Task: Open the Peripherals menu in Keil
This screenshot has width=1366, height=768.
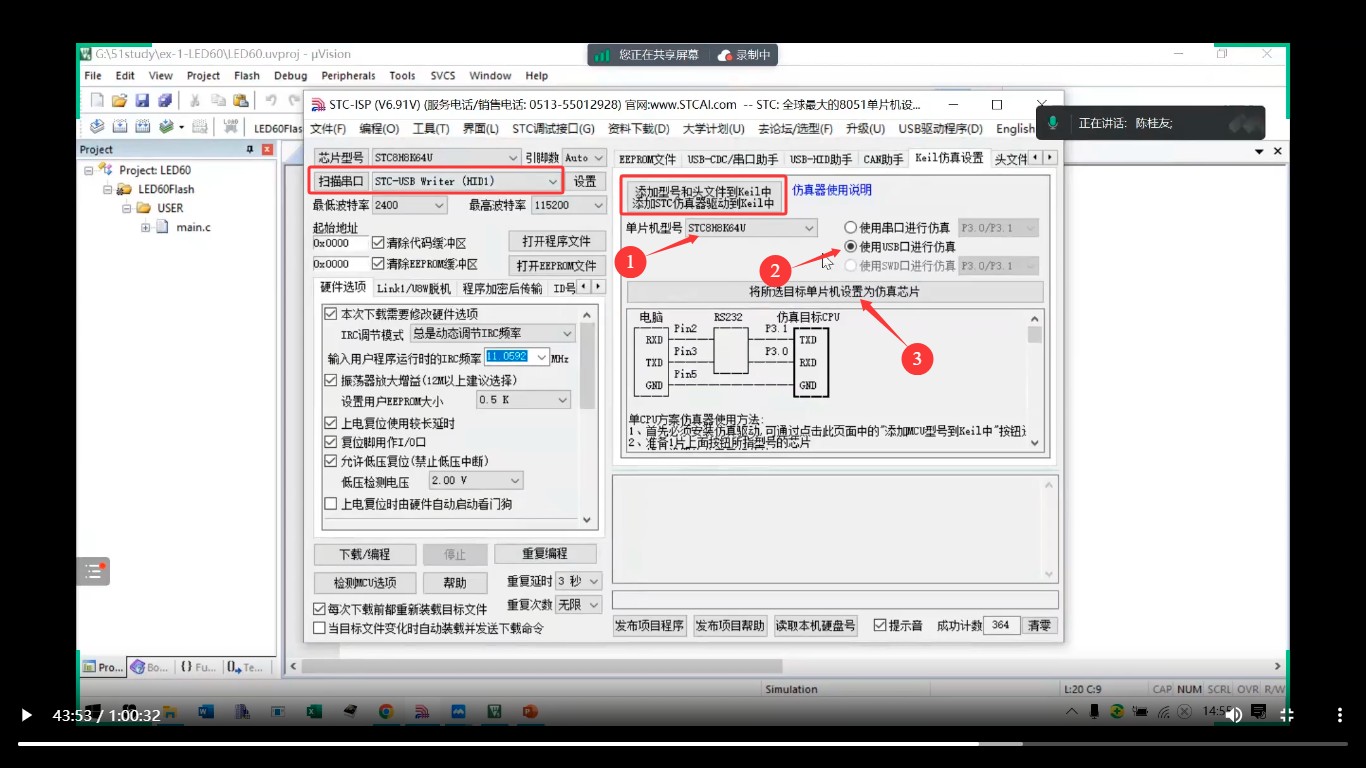Action: click(x=348, y=75)
